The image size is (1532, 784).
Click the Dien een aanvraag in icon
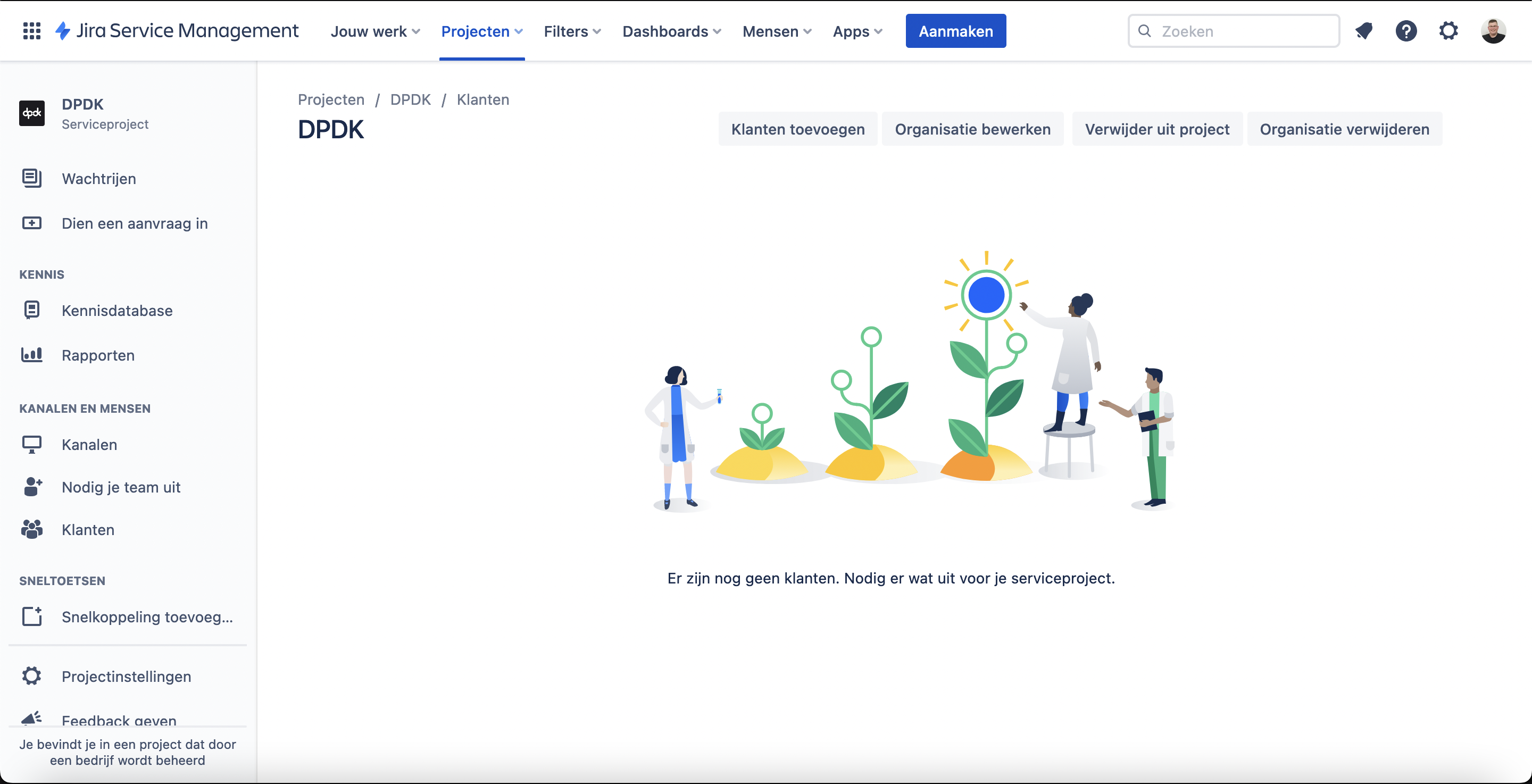pos(32,223)
